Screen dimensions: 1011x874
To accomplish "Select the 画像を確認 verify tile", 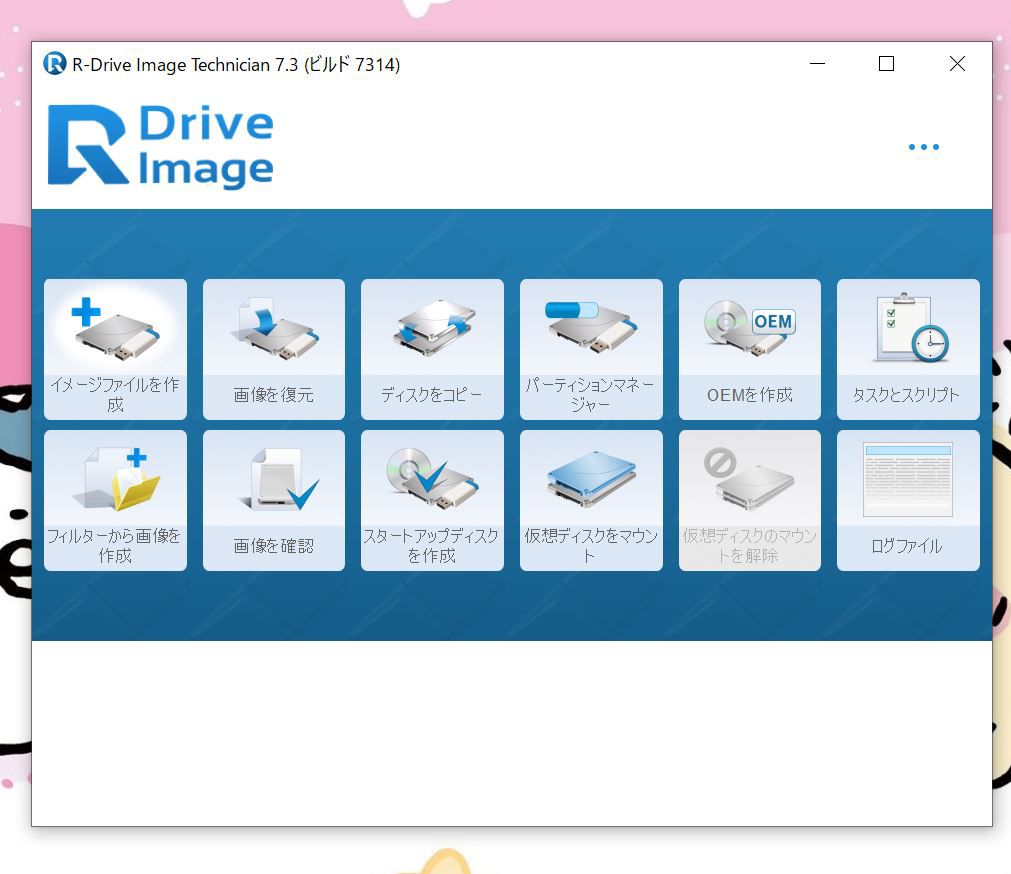I will click(274, 501).
